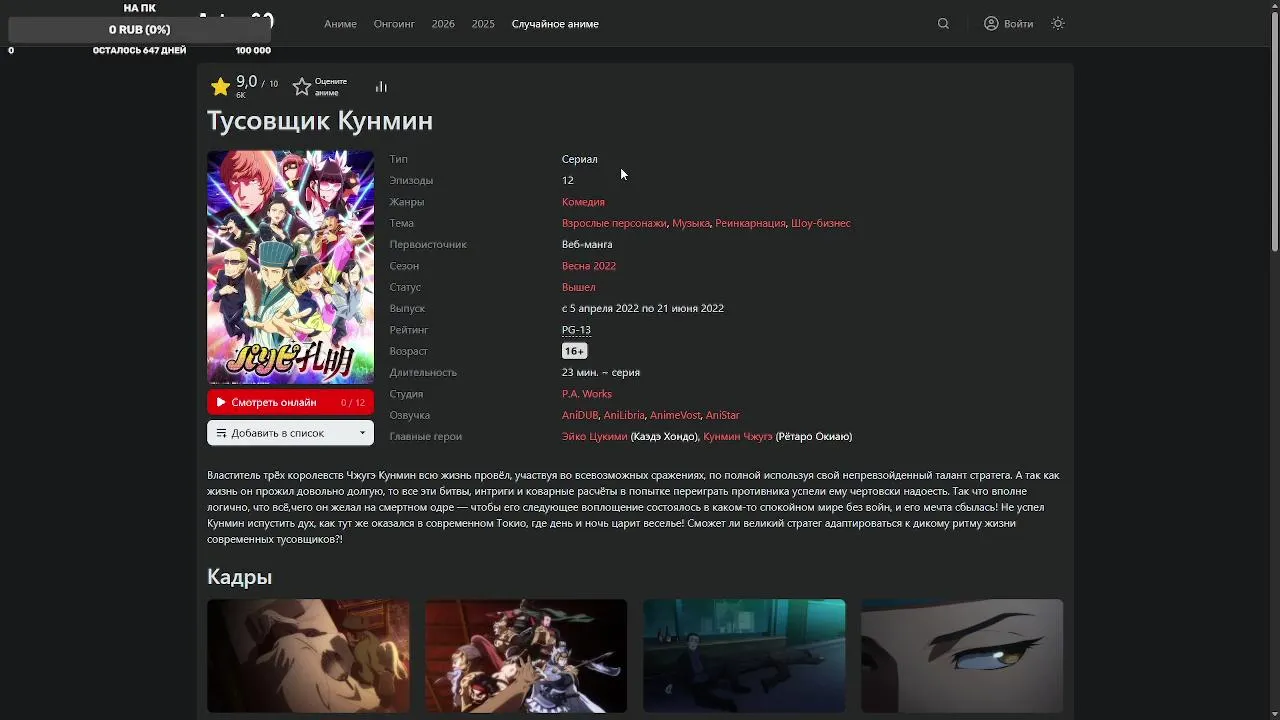Open the third Кадры frame, dark room
The height and width of the screenshot is (720, 1280).
pyautogui.click(x=744, y=656)
